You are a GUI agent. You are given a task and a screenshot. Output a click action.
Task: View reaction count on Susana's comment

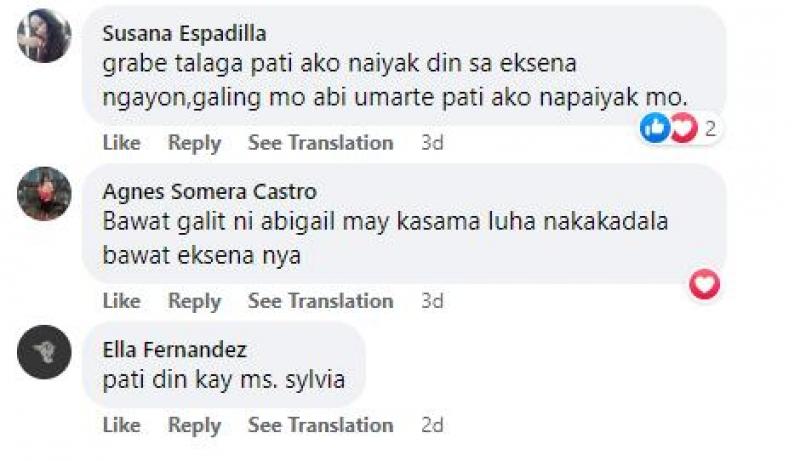pyautogui.click(x=710, y=127)
